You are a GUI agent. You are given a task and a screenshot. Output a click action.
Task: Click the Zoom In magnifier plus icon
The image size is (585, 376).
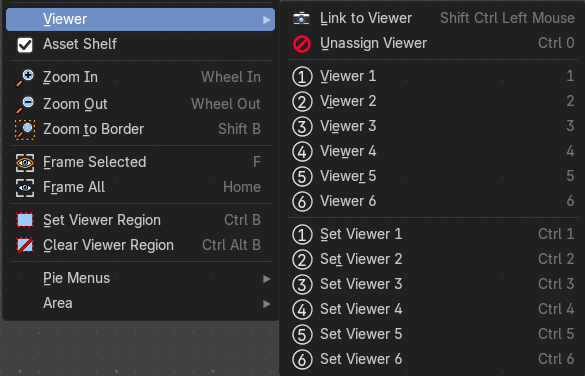point(25,78)
